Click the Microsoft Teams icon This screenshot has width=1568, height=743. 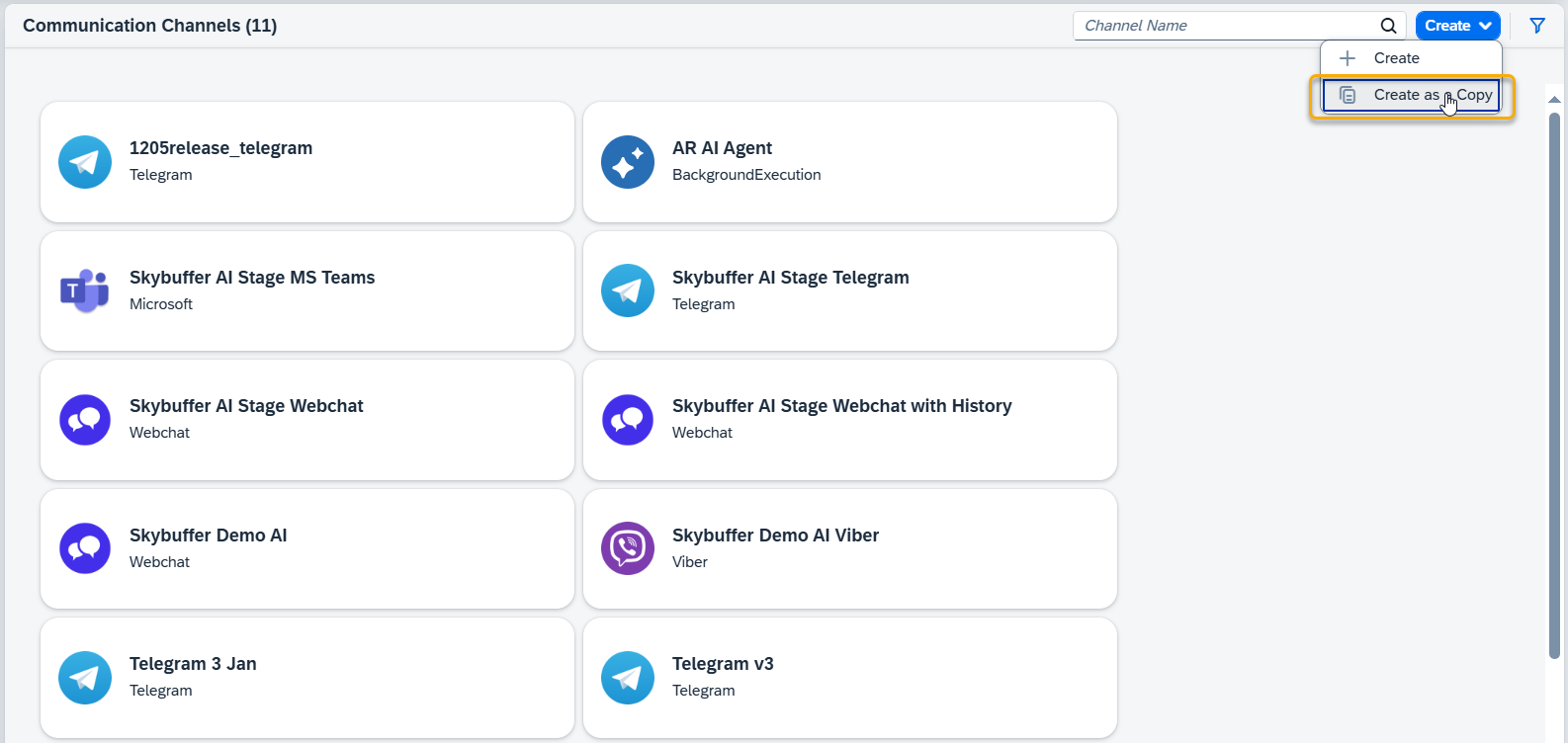85,290
